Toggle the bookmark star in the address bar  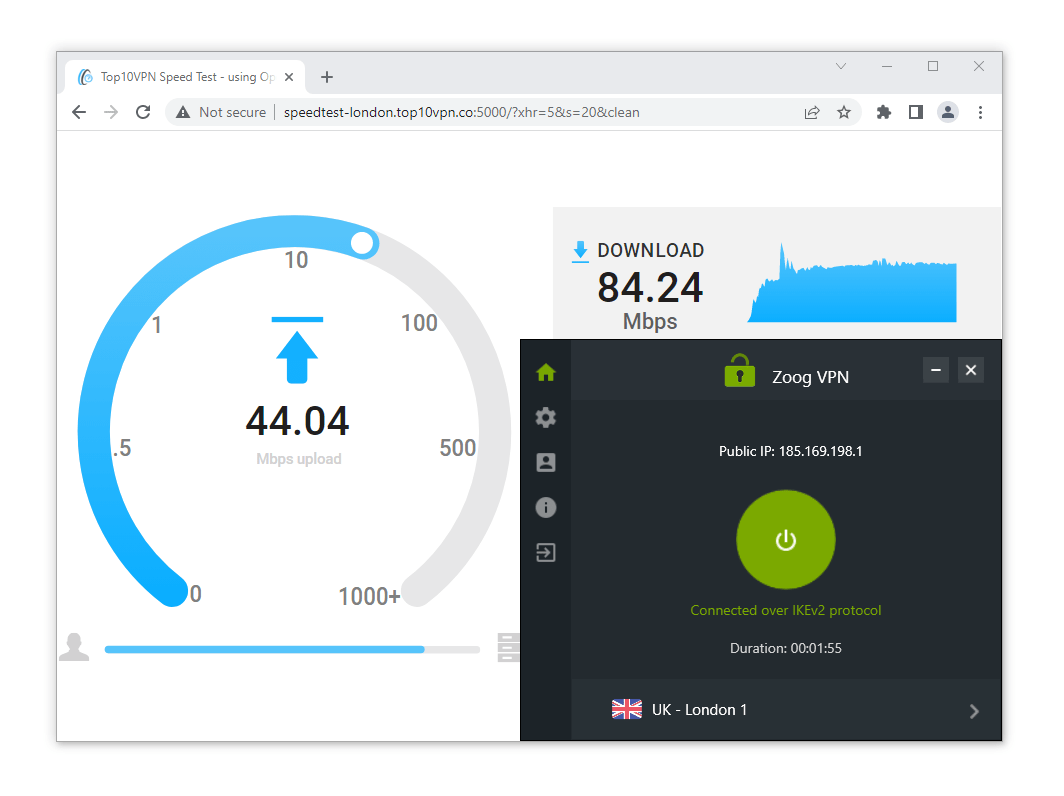click(x=845, y=112)
